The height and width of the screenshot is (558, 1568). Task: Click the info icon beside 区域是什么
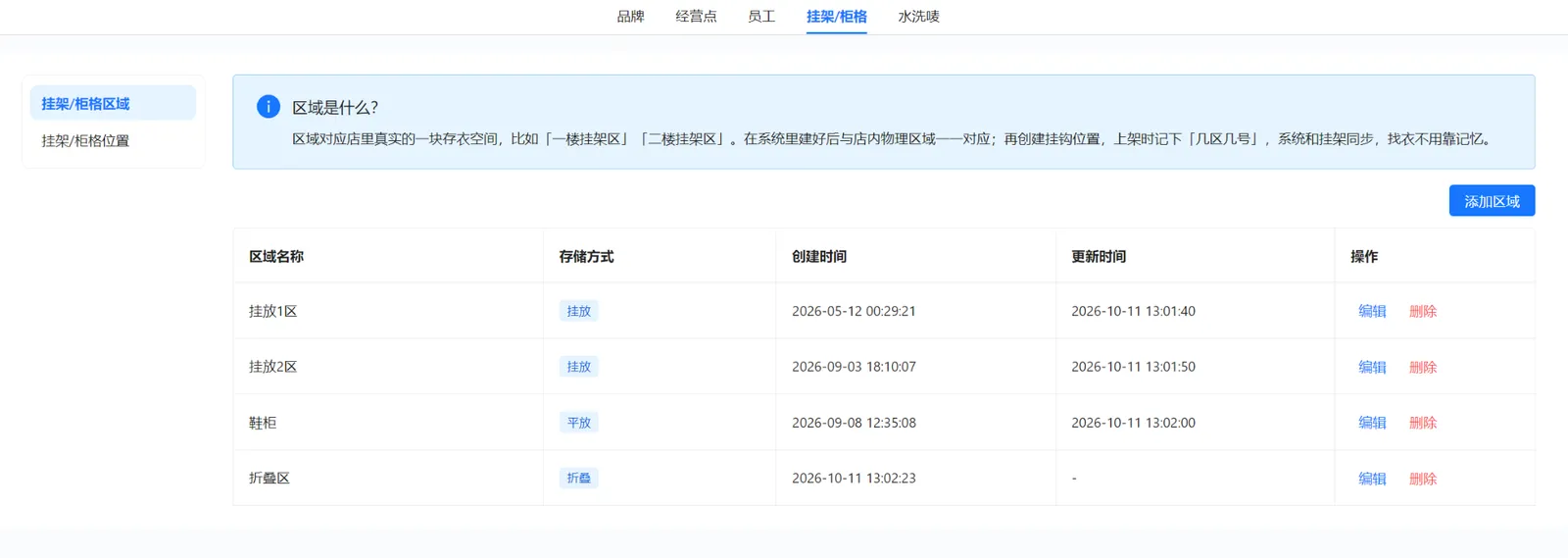(x=269, y=106)
